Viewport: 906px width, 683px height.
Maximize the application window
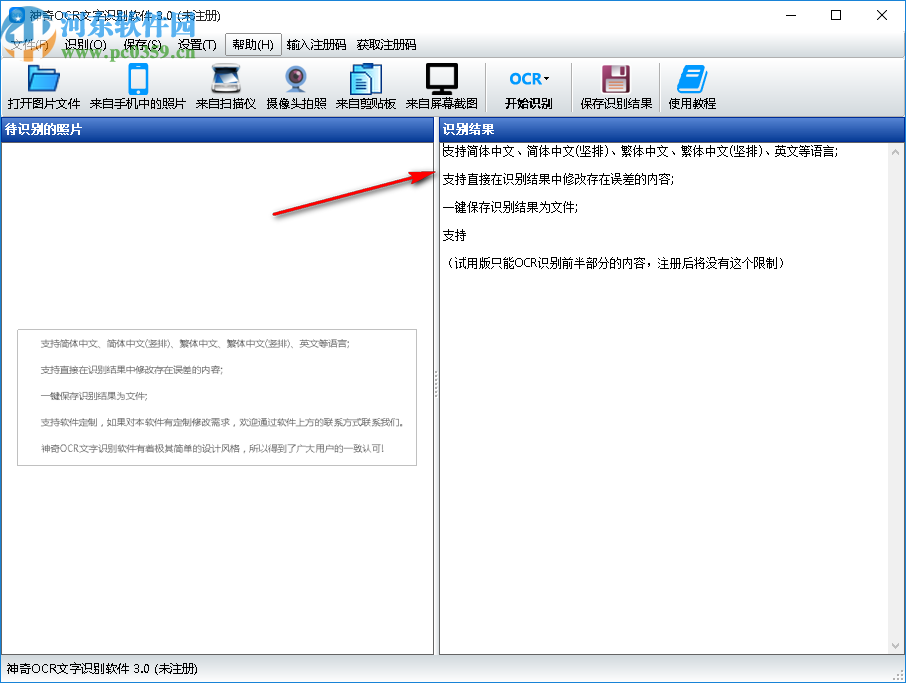pos(836,16)
